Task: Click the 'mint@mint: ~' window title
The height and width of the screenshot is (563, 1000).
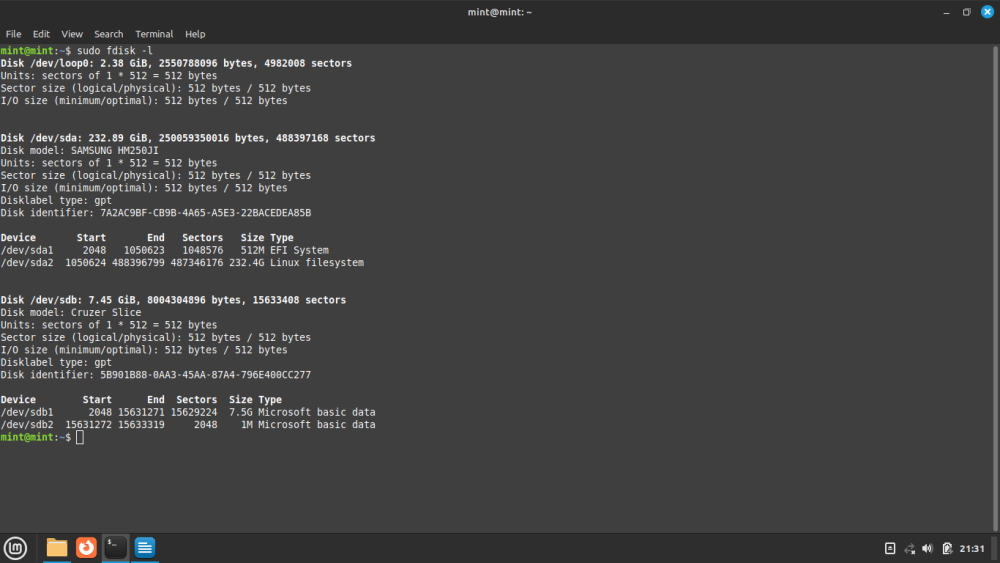Action: (499, 12)
